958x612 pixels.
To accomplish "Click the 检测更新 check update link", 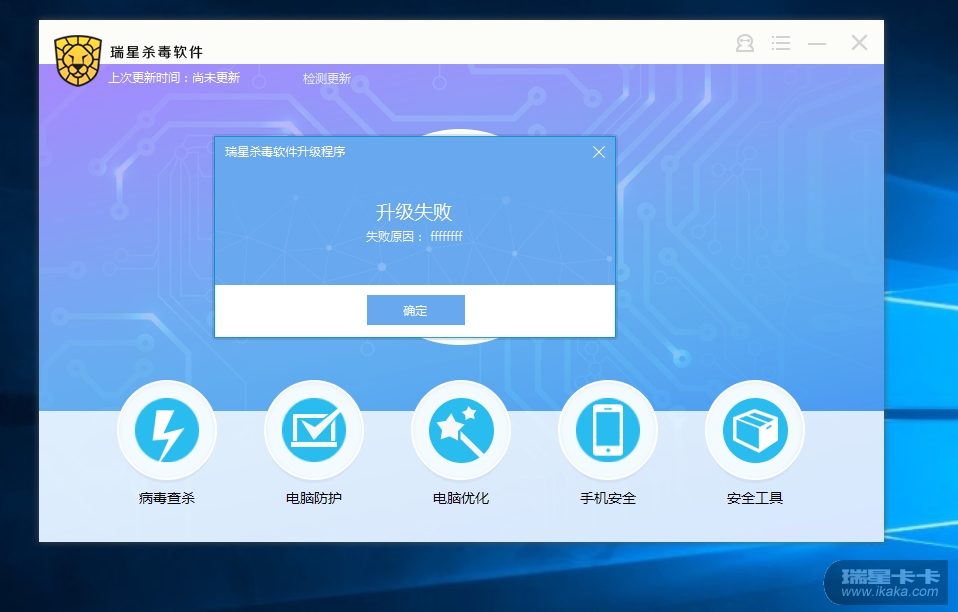I will click(327, 78).
